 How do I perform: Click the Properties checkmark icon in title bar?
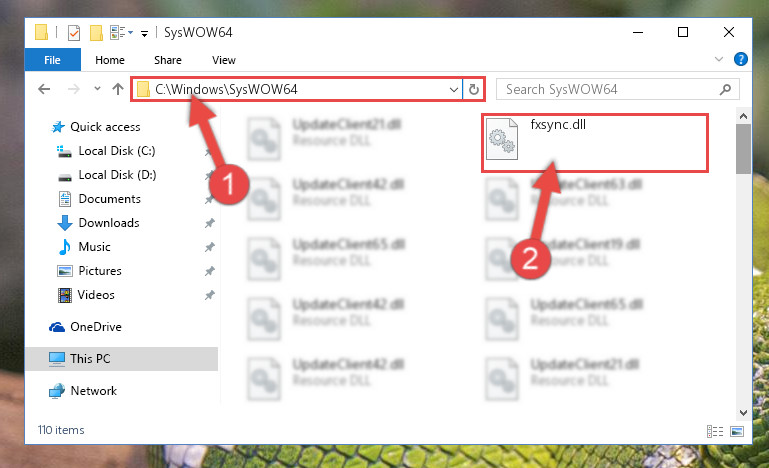coord(74,33)
